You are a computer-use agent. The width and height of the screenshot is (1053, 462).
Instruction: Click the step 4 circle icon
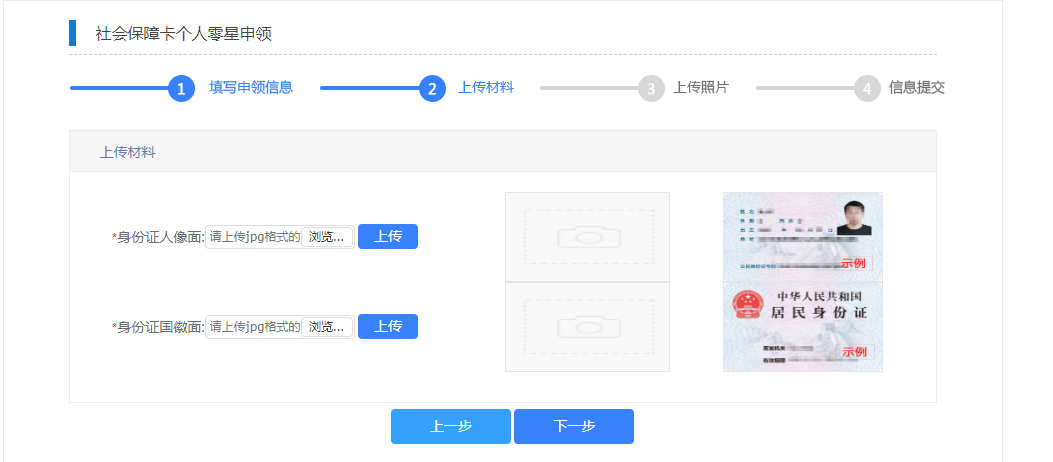(x=867, y=88)
